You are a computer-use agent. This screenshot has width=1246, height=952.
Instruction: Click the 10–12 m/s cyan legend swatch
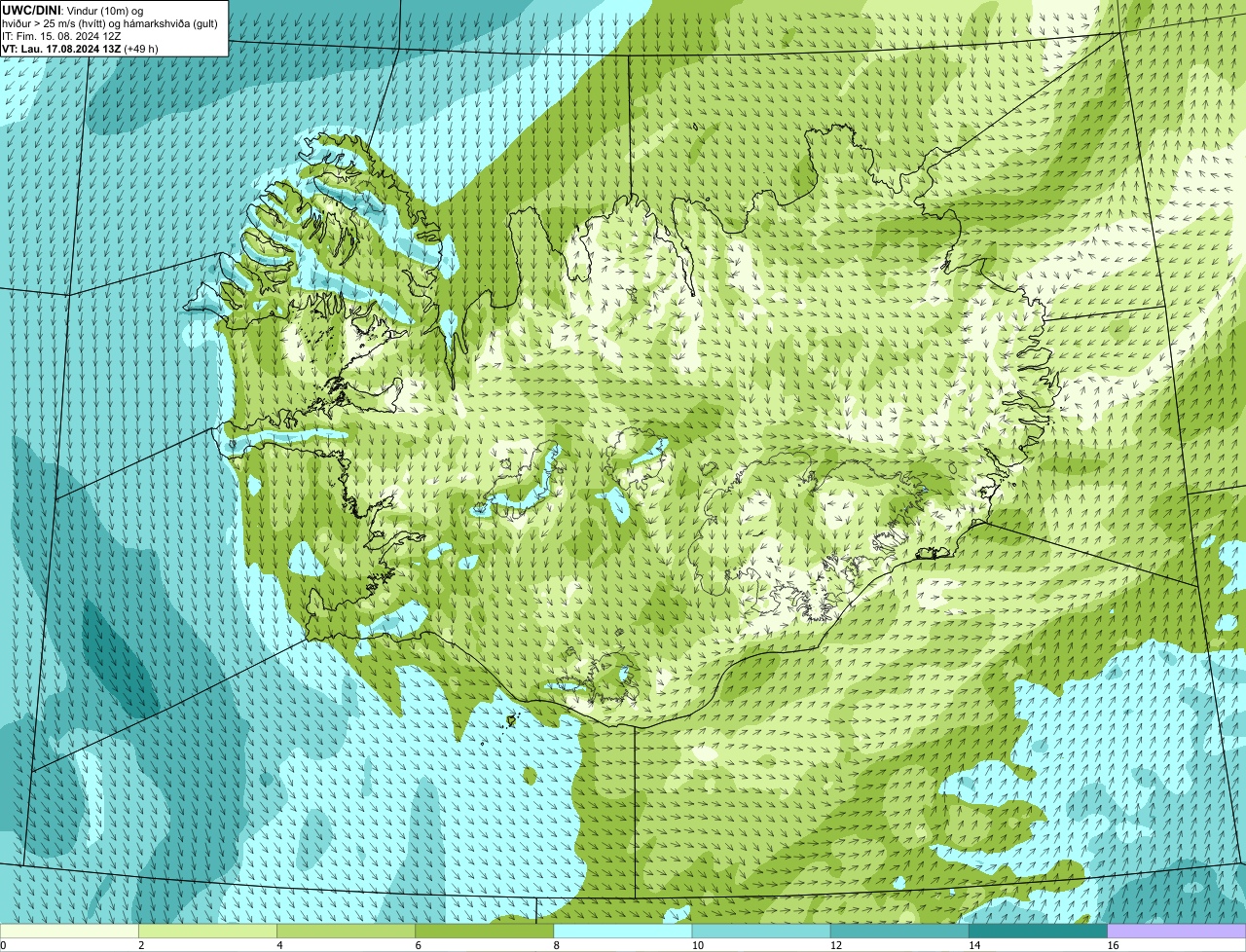[x=761, y=931]
